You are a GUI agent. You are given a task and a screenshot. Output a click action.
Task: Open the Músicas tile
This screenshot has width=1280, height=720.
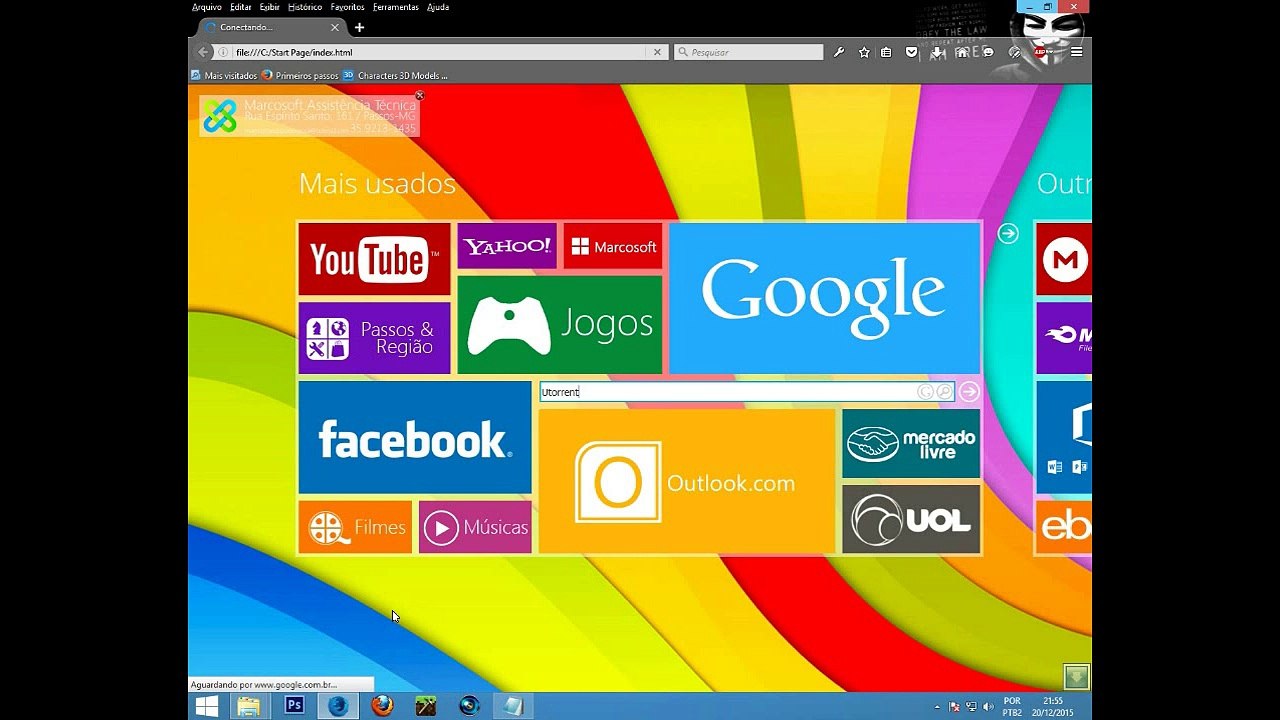tap(475, 527)
